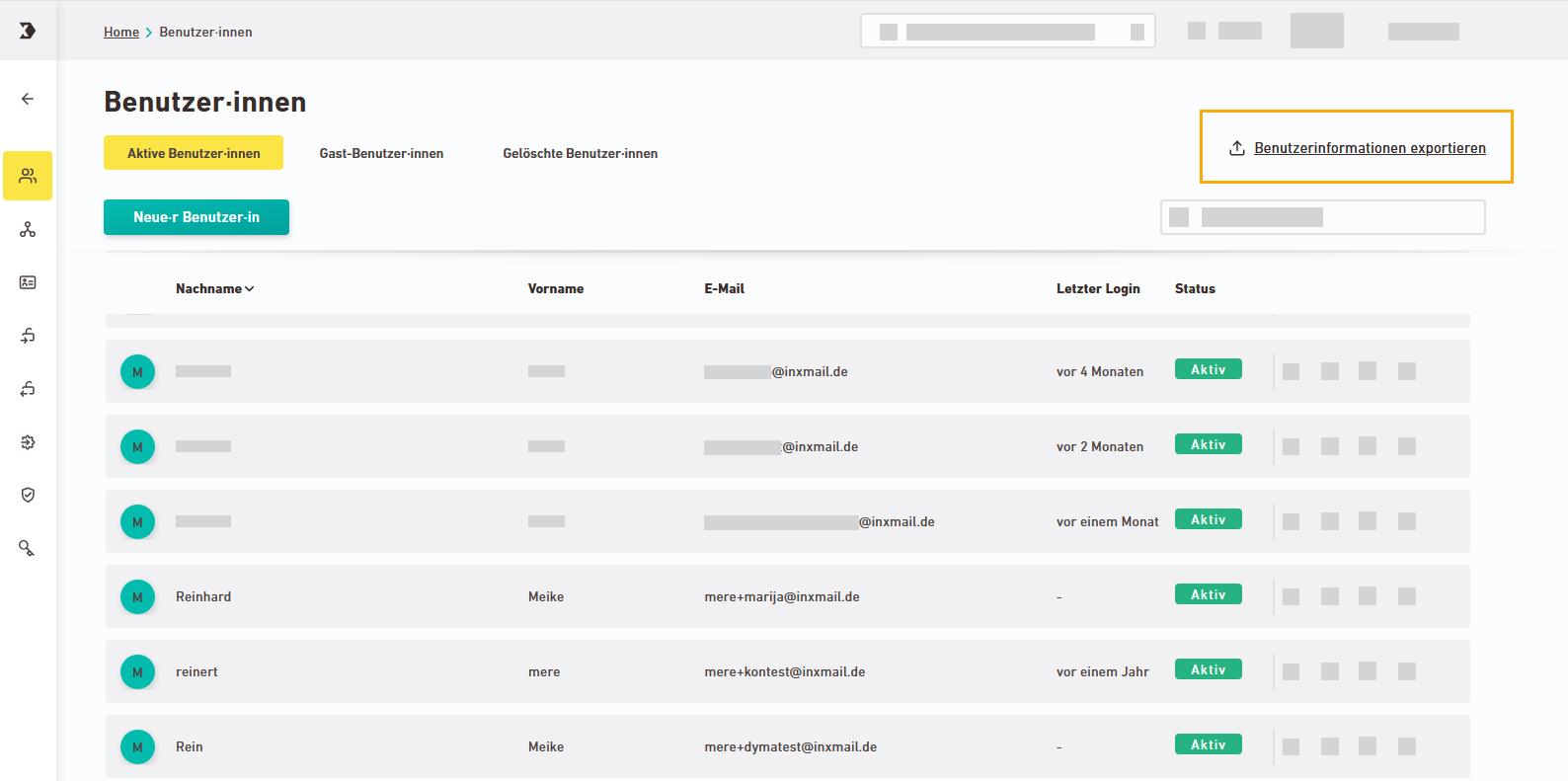Select the ID card icon in the sidebar
Screen dimensions: 1568x781
(28, 282)
